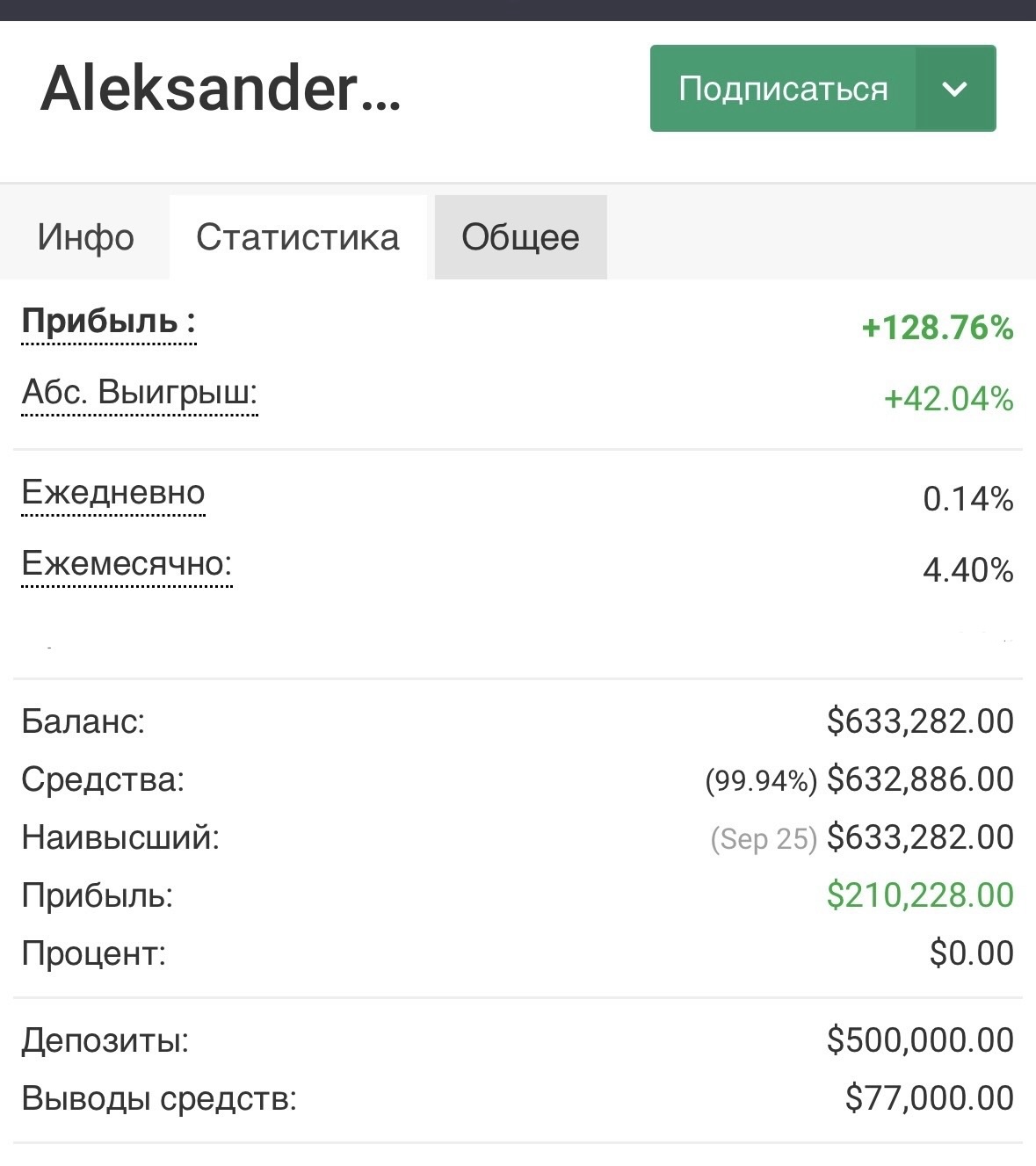Click the Ежемесячно label
Viewport: 1036px width, 1166px height.
pos(127,563)
